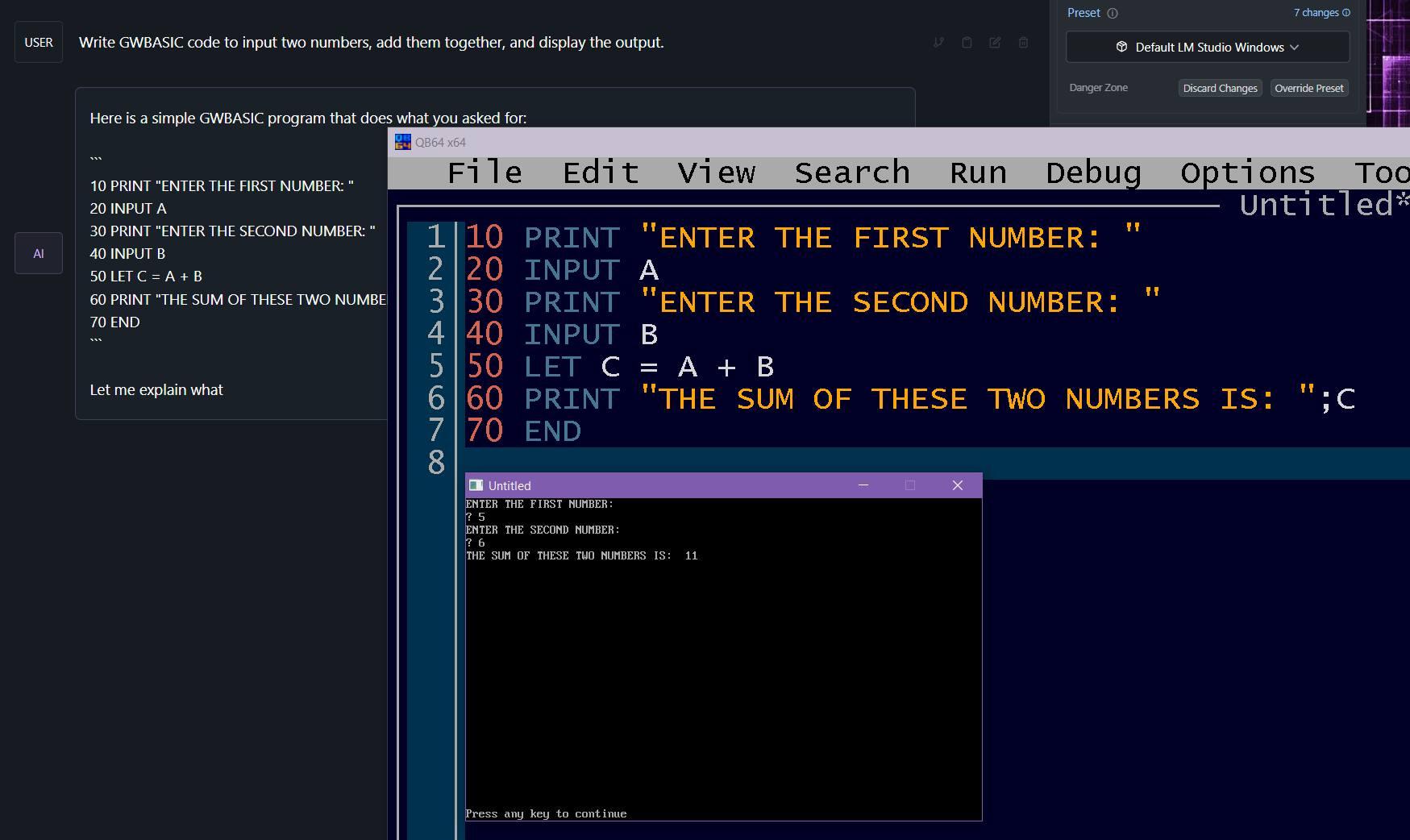Click "ENTER THE FIRST NUMBER:" in output window
The height and width of the screenshot is (840, 1410).
pos(539,504)
